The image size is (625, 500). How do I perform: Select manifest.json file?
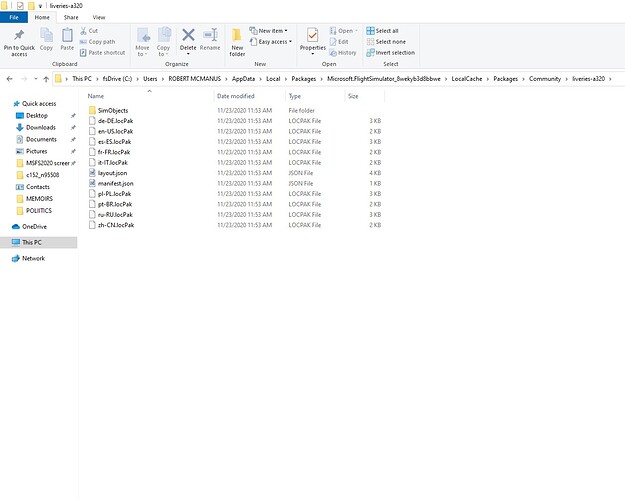pyautogui.click(x=116, y=183)
